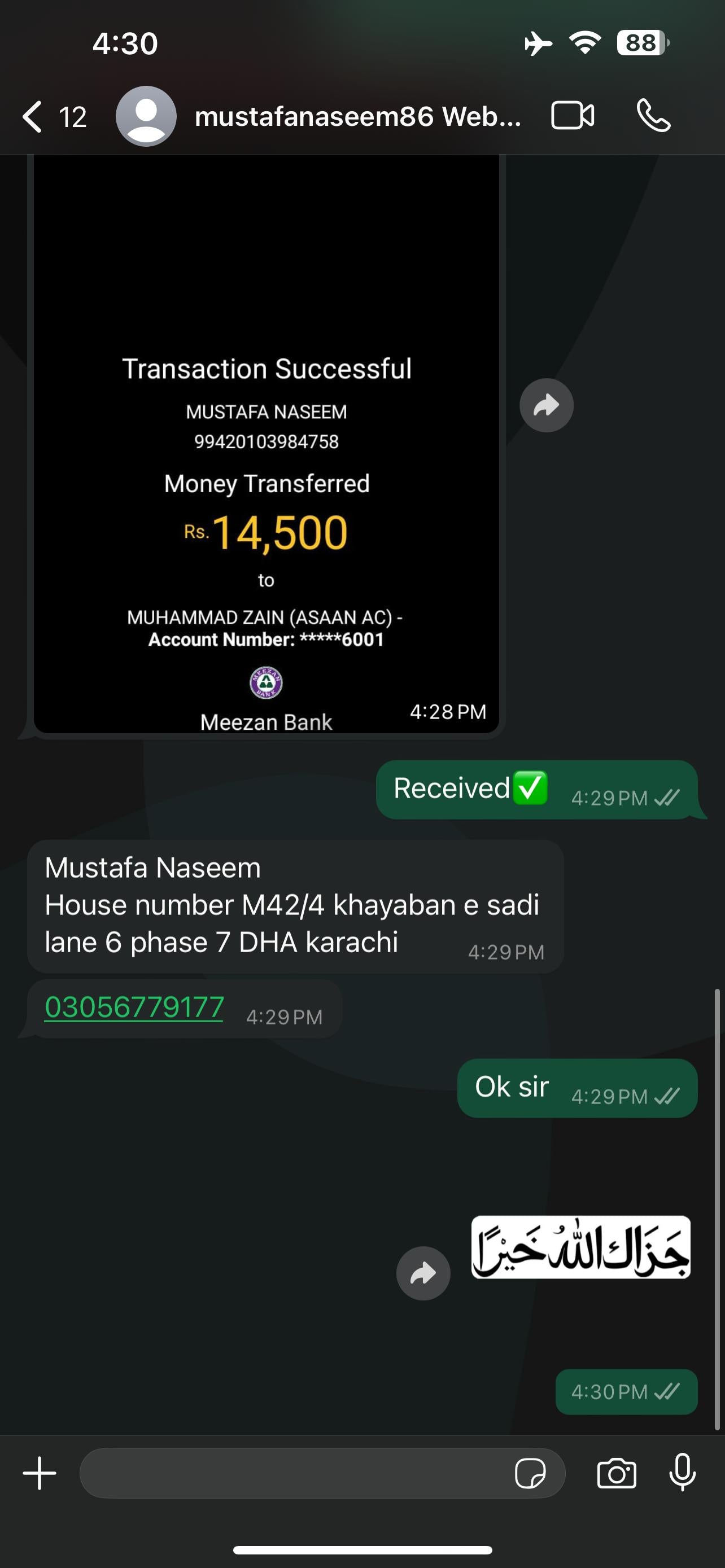Open mustafanaseem86 contact info header

[357, 116]
